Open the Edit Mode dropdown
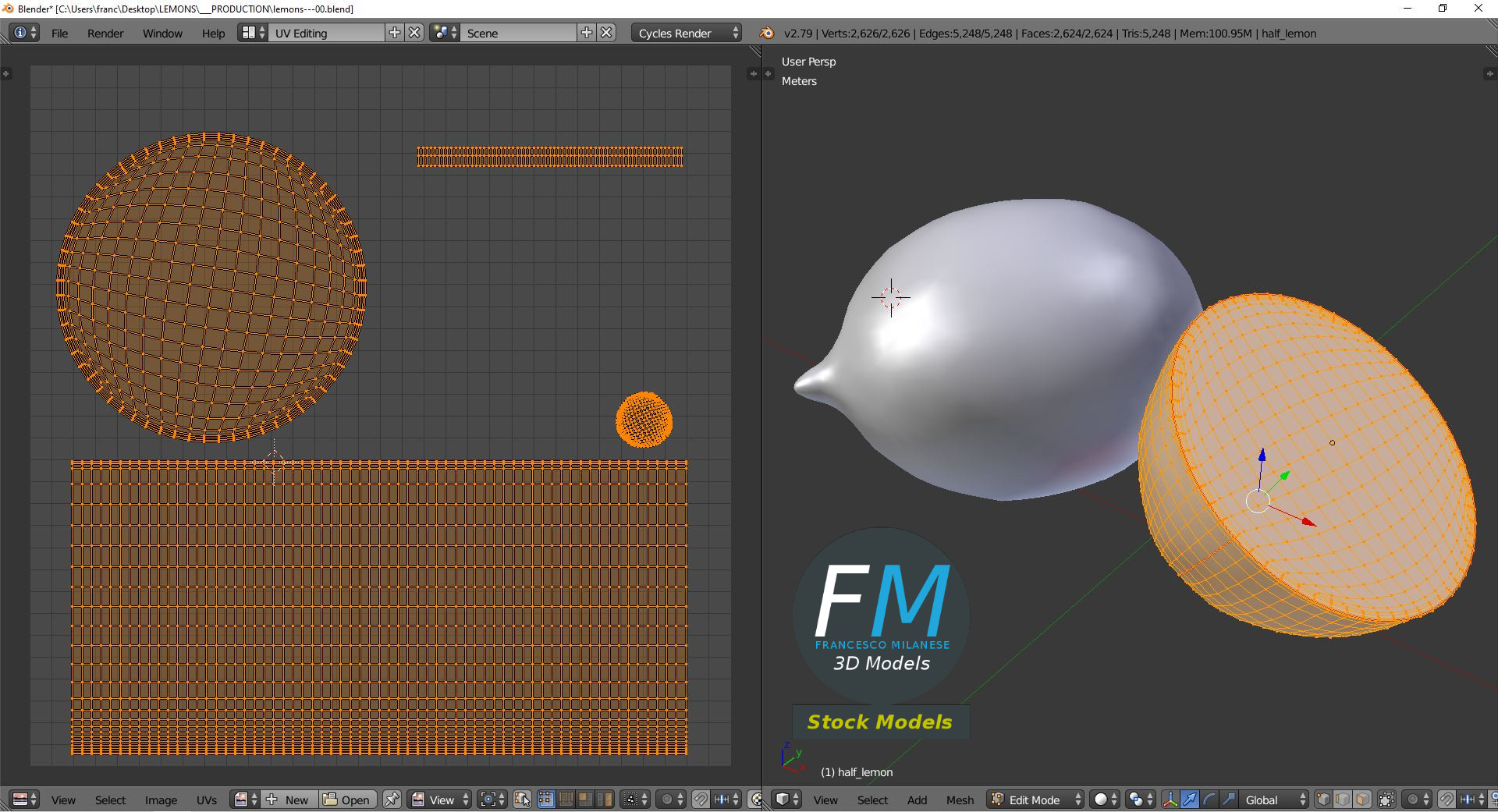1498x812 pixels. pyautogui.click(x=1035, y=800)
